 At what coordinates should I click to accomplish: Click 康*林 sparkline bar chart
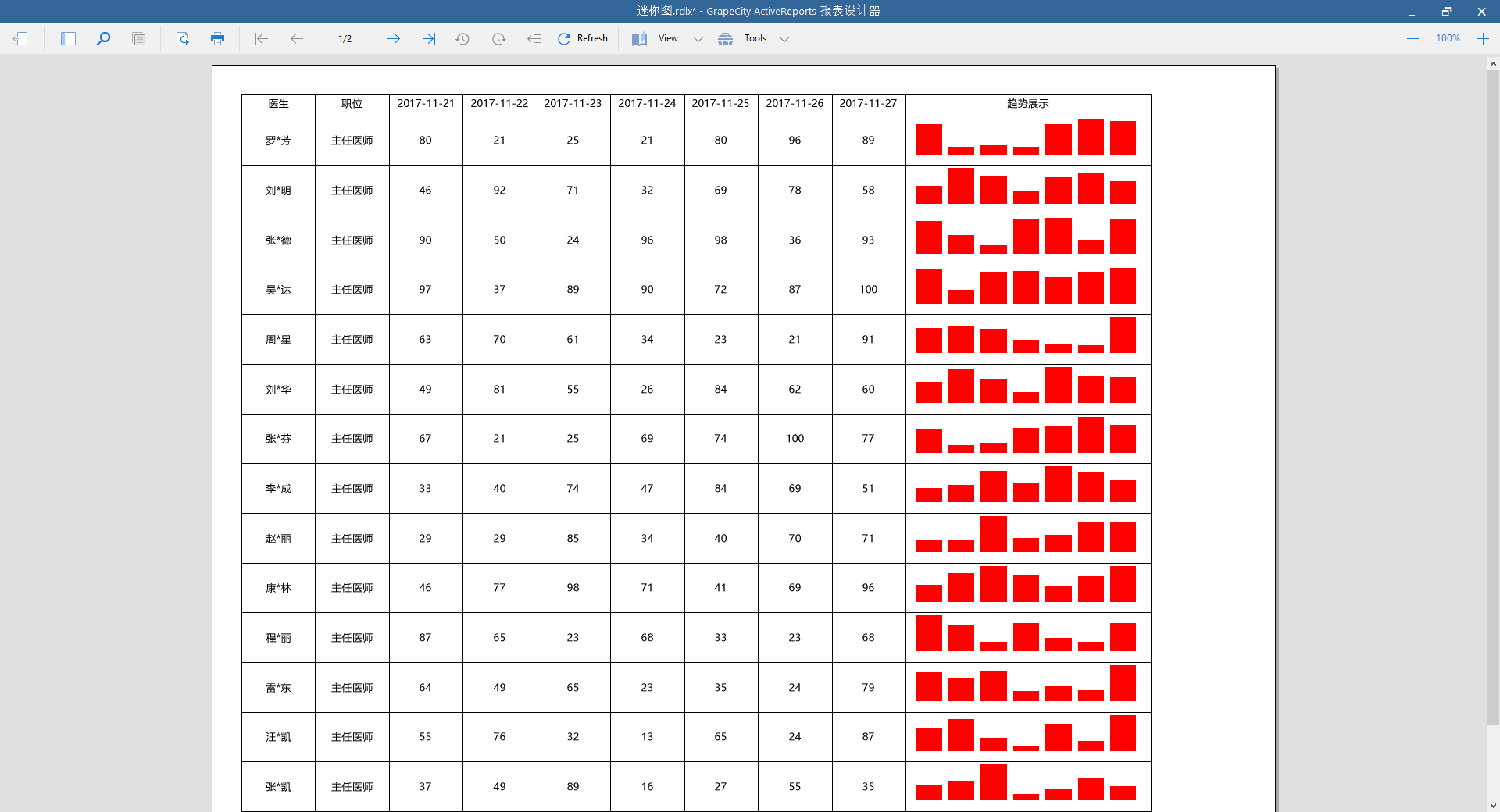pos(1026,584)
